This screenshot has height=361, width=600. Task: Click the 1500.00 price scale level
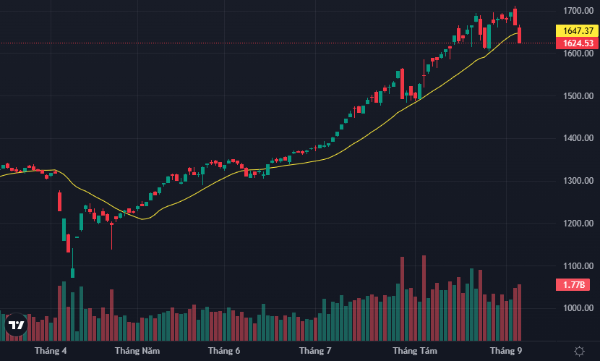pos(578,96)
